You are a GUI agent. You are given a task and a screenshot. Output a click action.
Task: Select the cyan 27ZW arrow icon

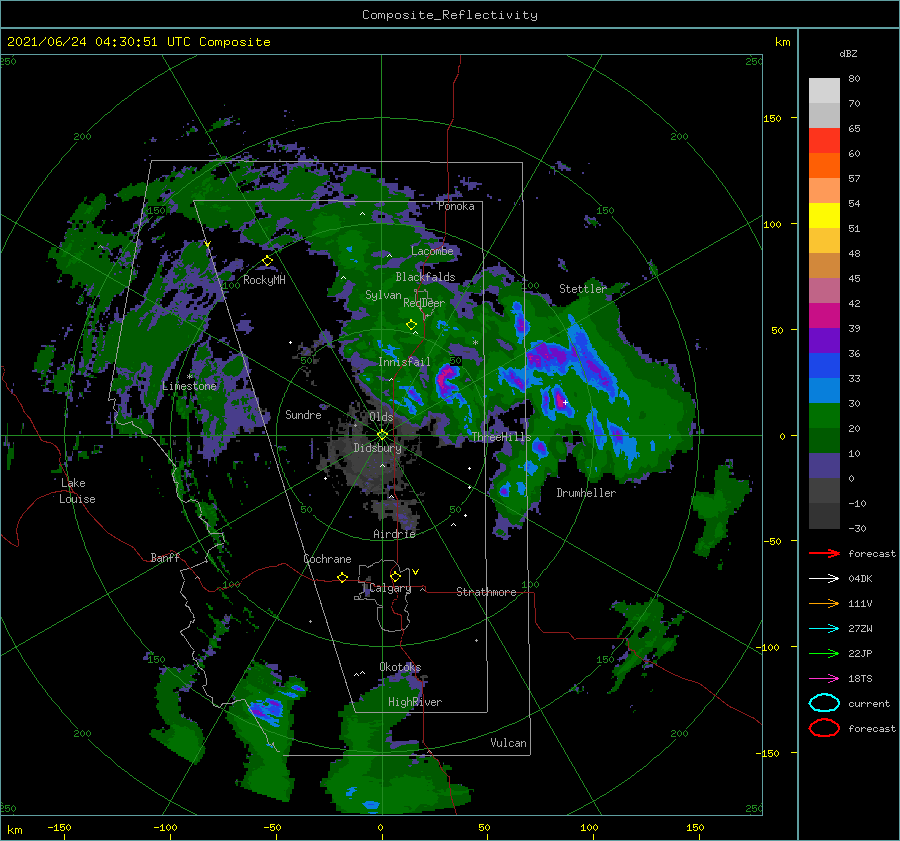pyautogui.click(x=824, y=629)
